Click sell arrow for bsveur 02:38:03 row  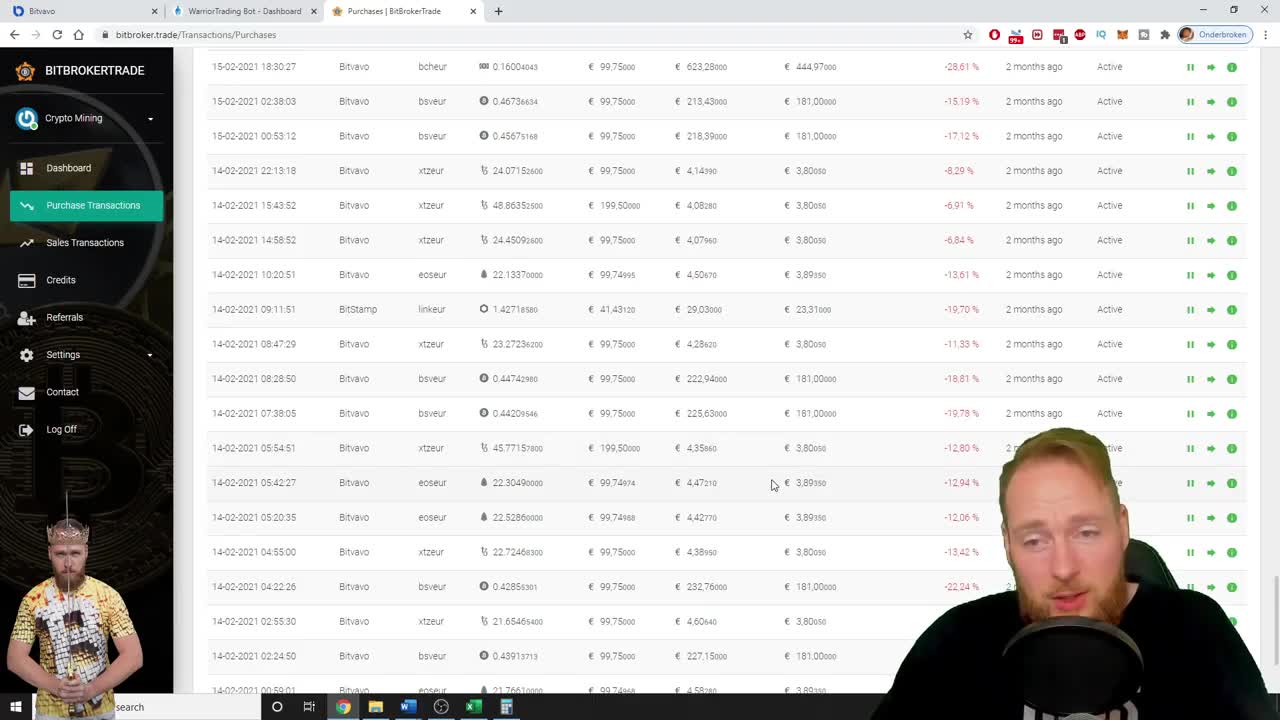point(1211,102)
